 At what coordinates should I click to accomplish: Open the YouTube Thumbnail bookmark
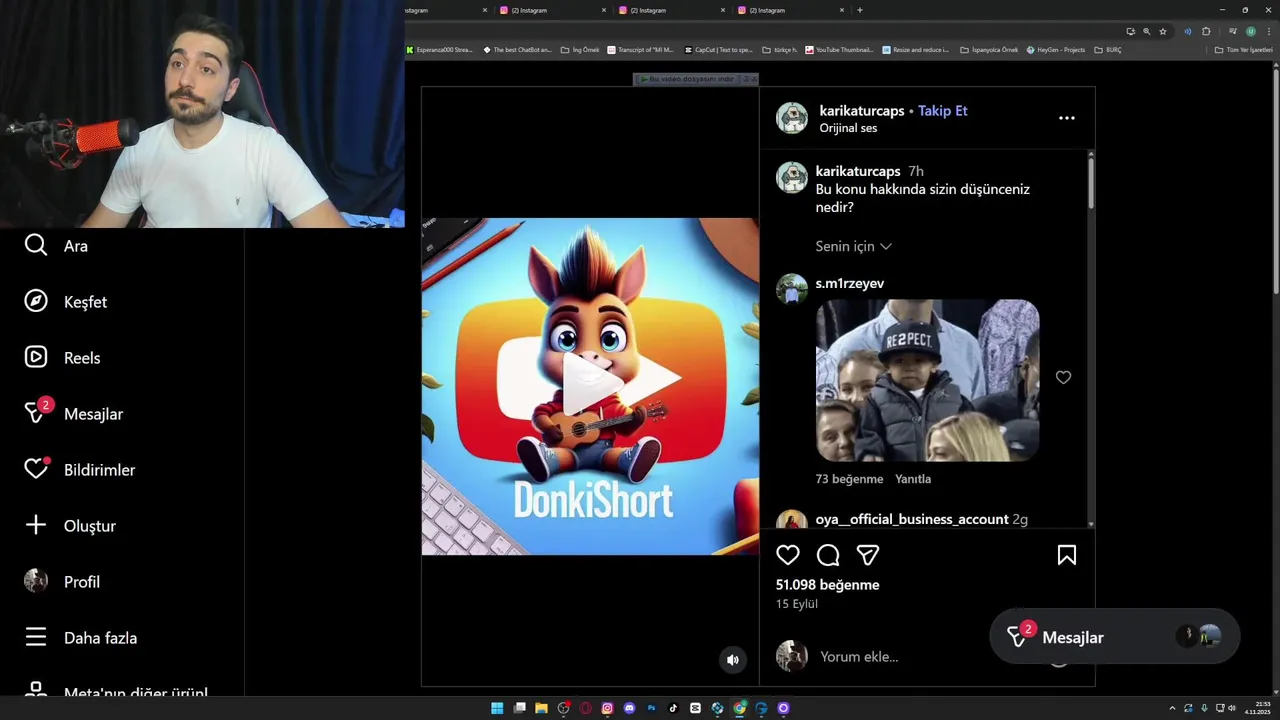[840, 50]
